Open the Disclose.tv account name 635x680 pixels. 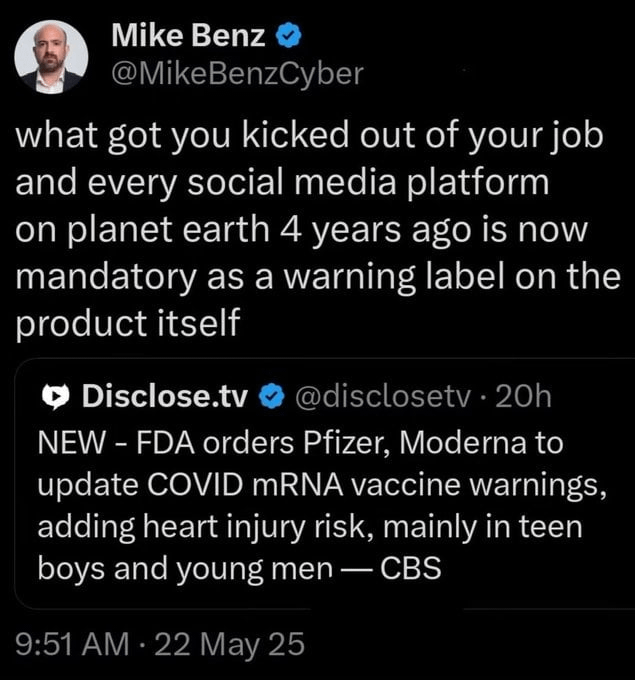[x=165, y=397]
